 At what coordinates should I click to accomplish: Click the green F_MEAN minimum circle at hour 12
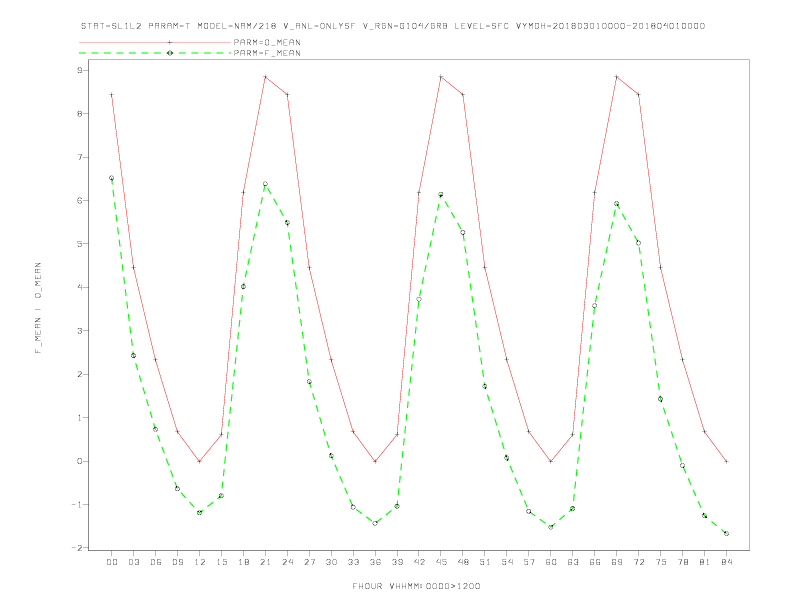click(200, 513)
